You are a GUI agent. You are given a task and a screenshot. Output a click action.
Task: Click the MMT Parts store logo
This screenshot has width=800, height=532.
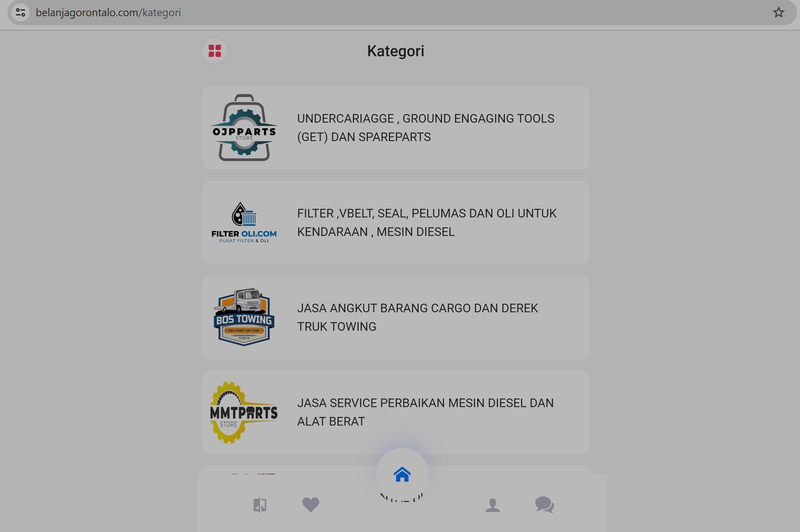(244, 412)
